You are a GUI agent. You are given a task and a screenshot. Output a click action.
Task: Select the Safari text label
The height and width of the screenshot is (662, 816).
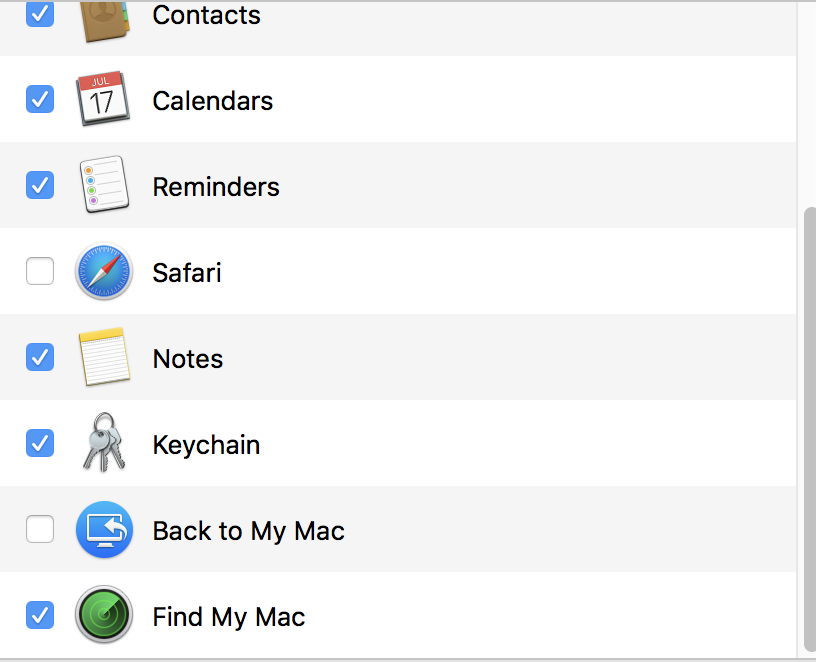click(x=187, y=273)
